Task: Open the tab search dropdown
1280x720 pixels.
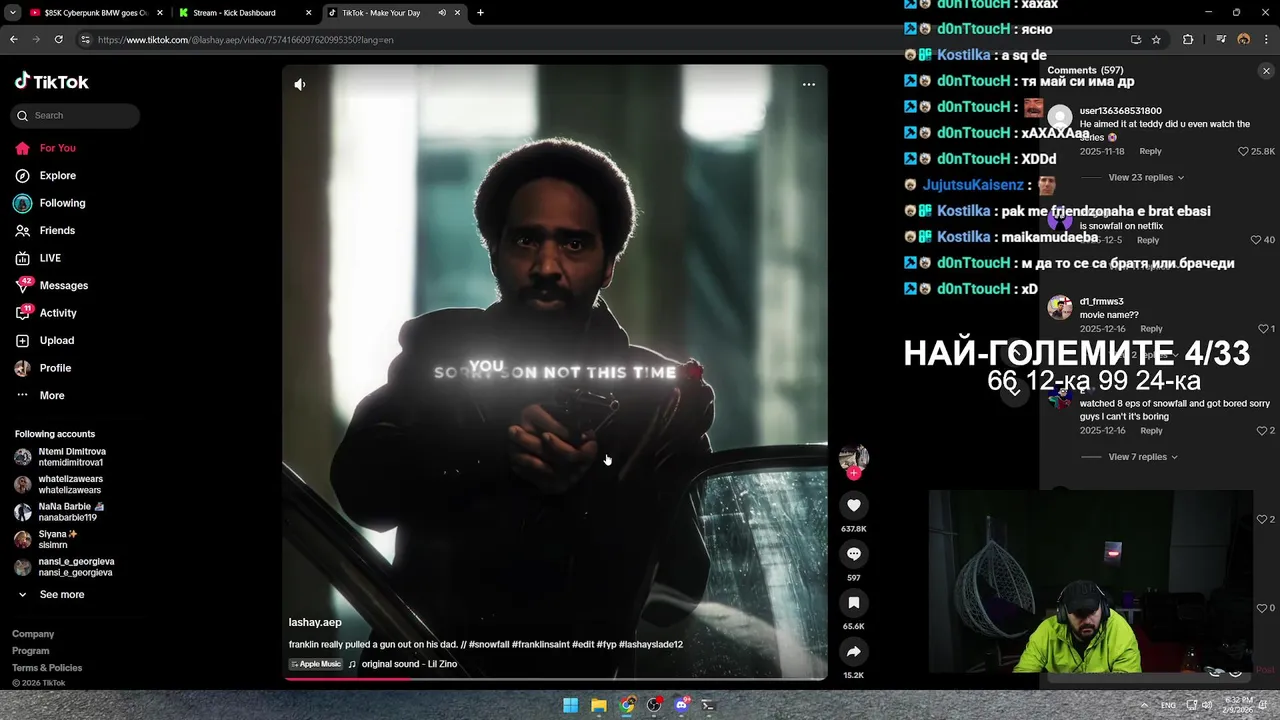Action: tap(12, 13)
